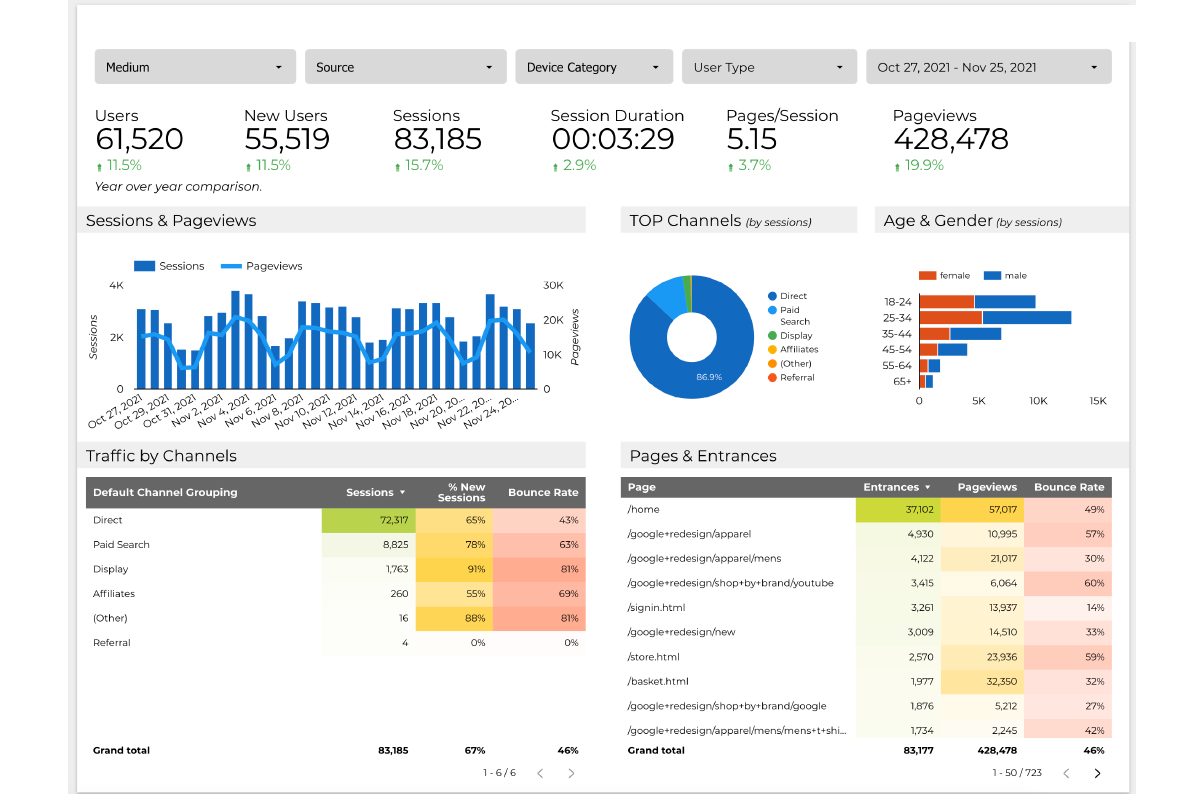Click the Entrances column sort arrow

[x=926, y=488]
